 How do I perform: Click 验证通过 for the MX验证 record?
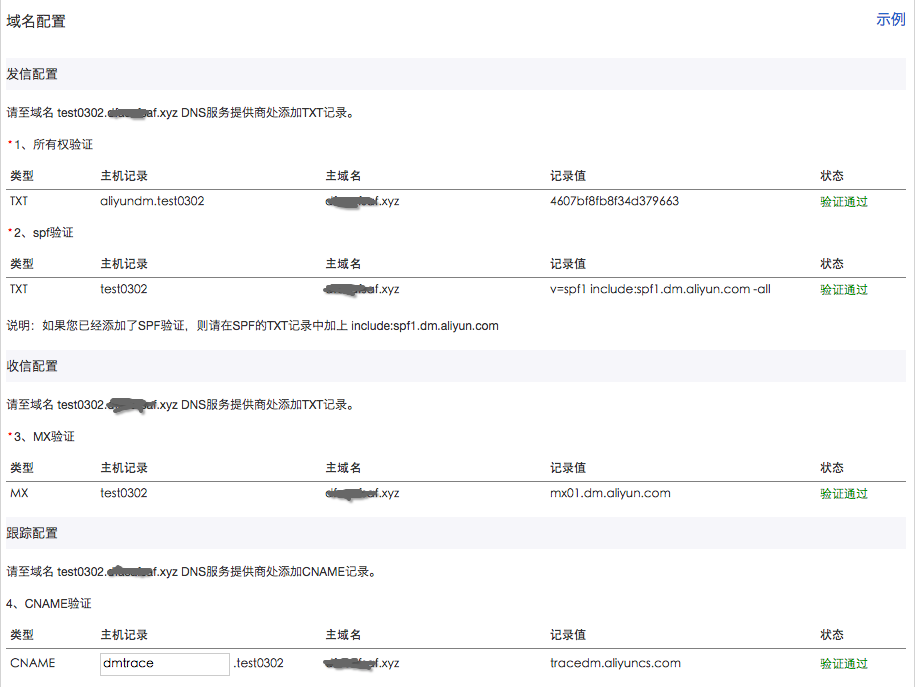(x=844, y=492)
